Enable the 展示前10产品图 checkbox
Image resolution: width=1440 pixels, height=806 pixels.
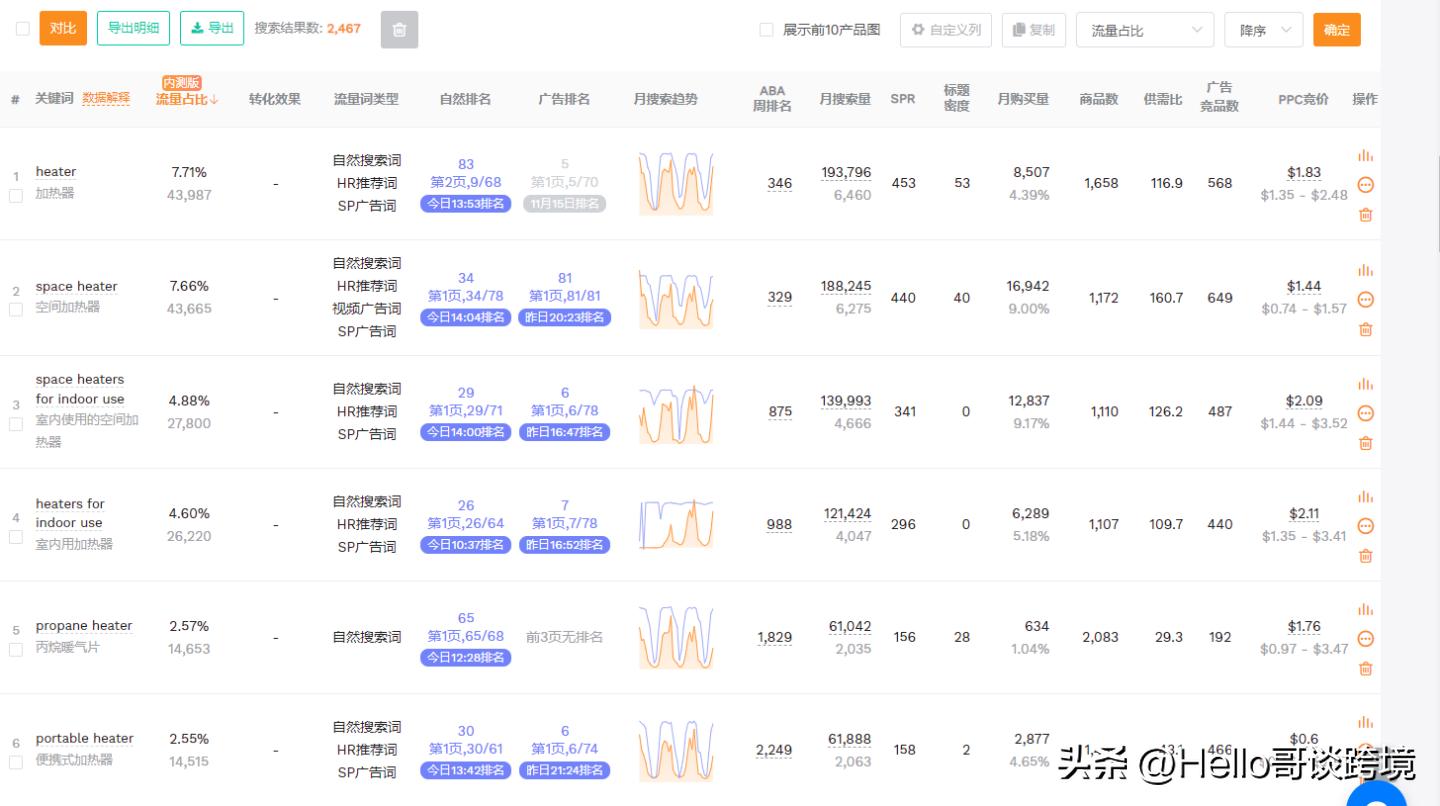765,29
